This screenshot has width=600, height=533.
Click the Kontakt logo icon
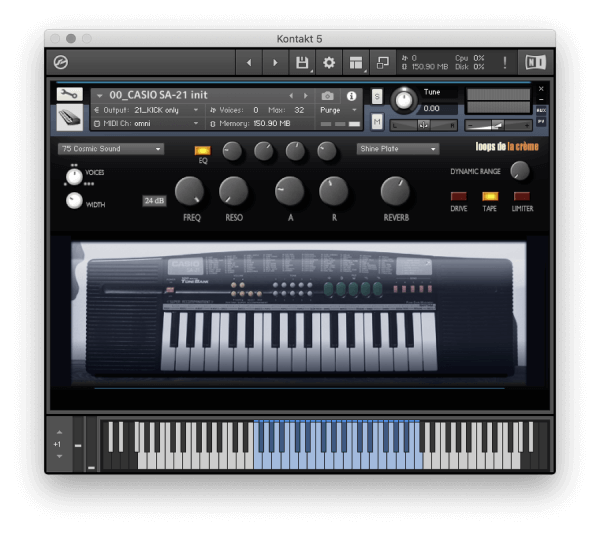tap(62, 62)
